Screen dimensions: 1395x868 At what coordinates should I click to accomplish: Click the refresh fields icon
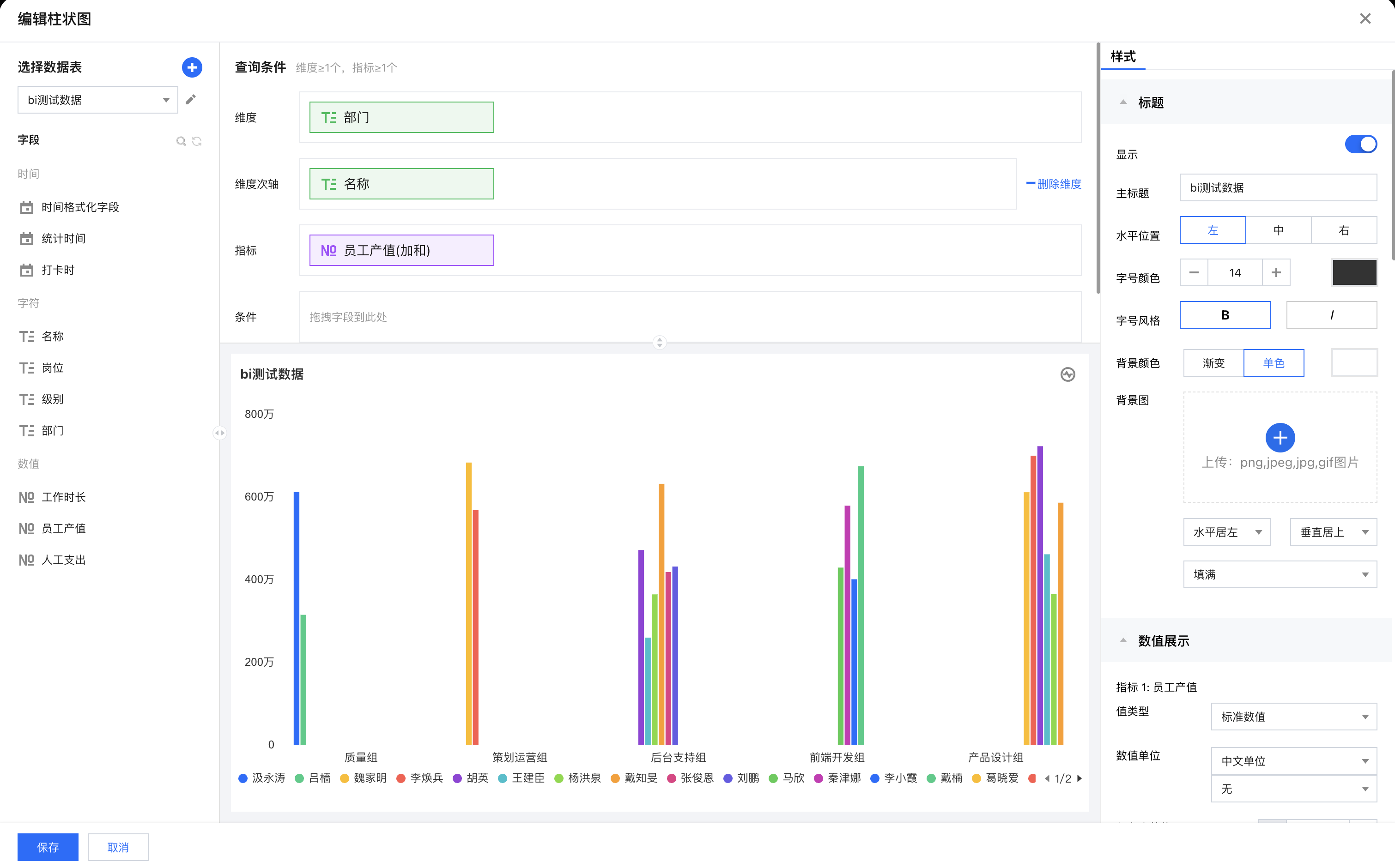(x=197, y=141)
